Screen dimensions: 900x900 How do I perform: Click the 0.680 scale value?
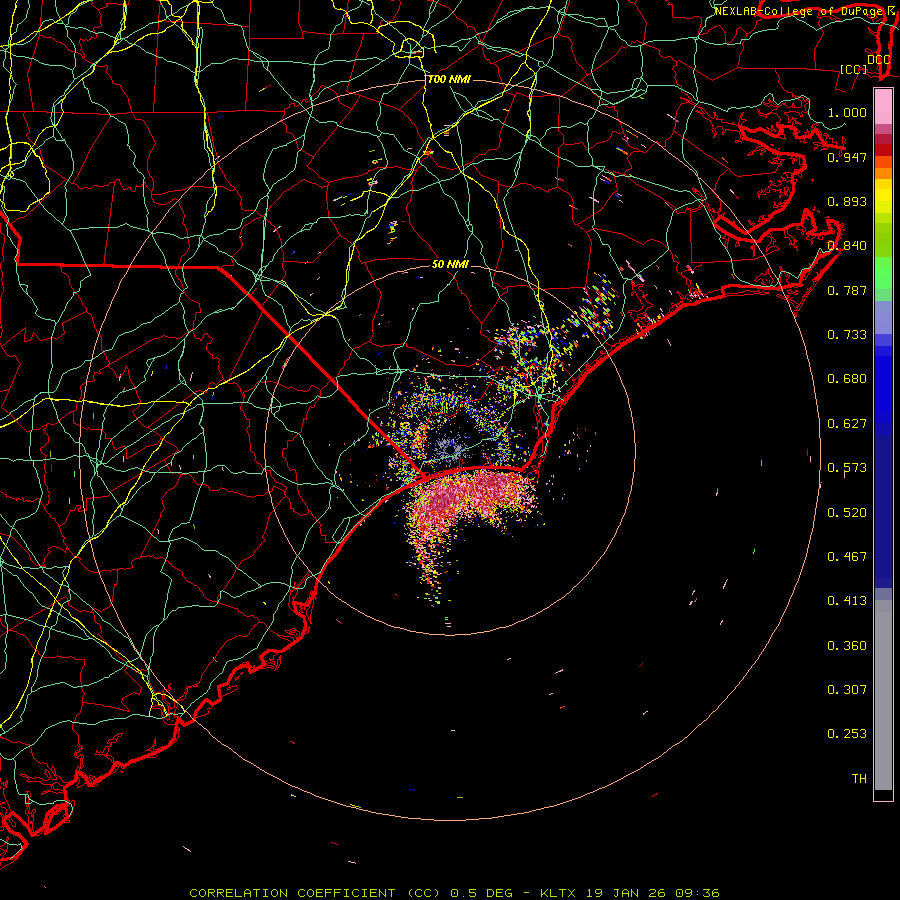tap(847, 379)
